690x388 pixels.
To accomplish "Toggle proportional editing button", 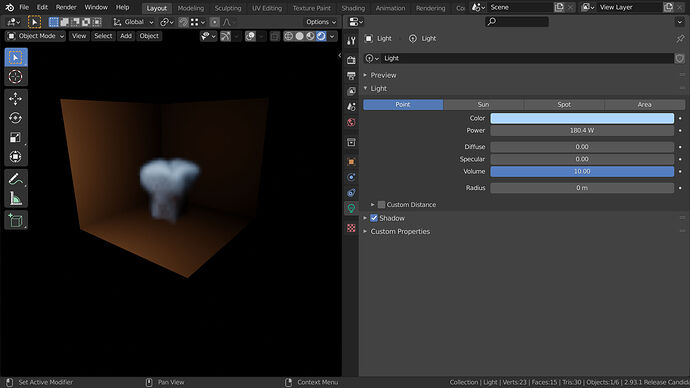I will (x=214, y=22).
